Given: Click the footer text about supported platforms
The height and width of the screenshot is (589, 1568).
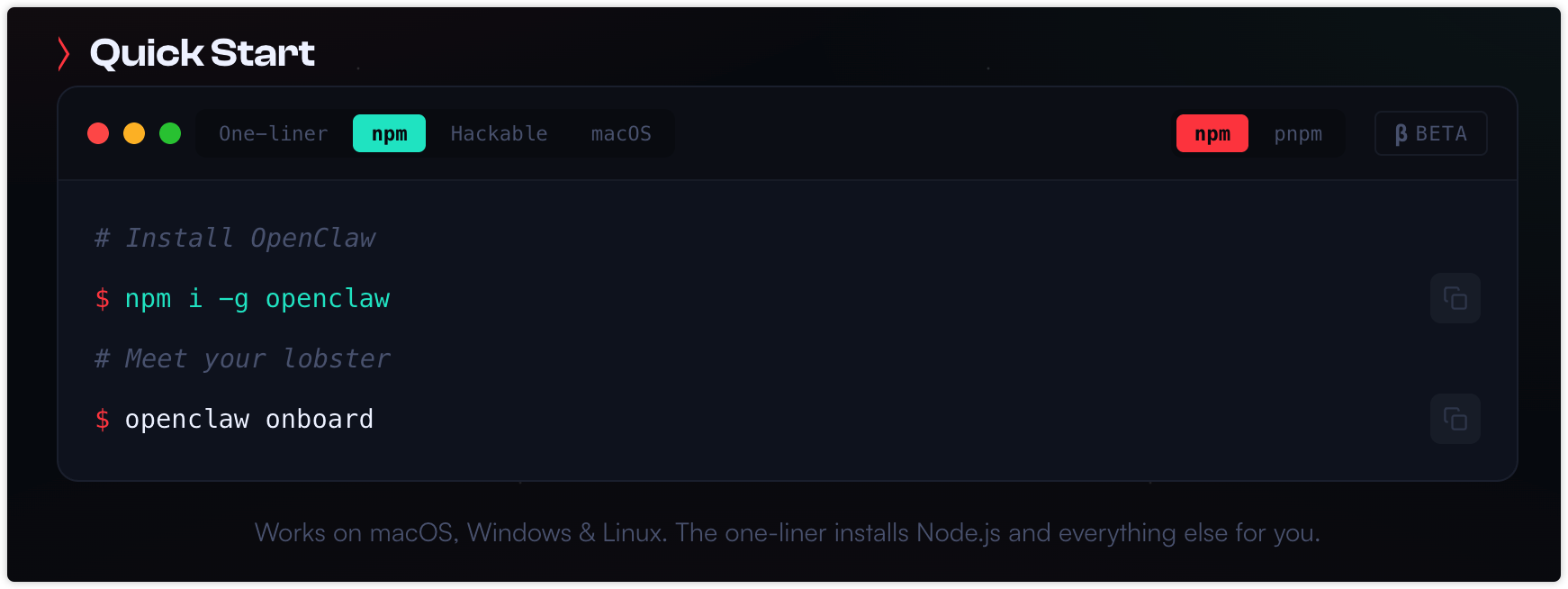Looking at the screenshot, I should tap(787, 532).
